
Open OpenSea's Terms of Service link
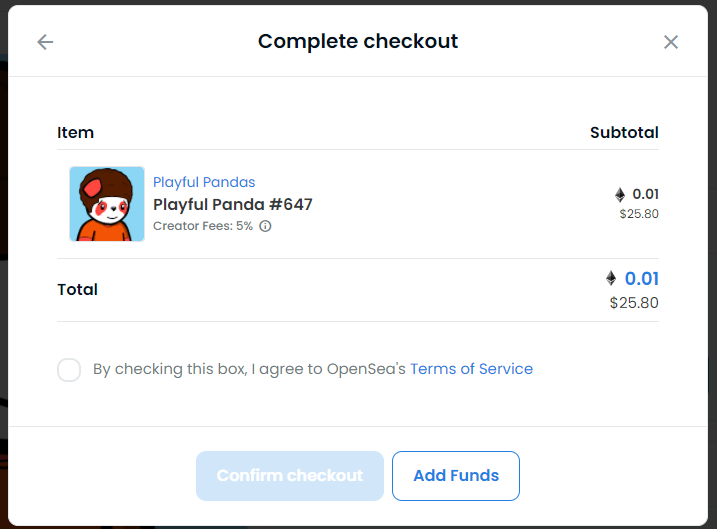(x=471, y=369)
